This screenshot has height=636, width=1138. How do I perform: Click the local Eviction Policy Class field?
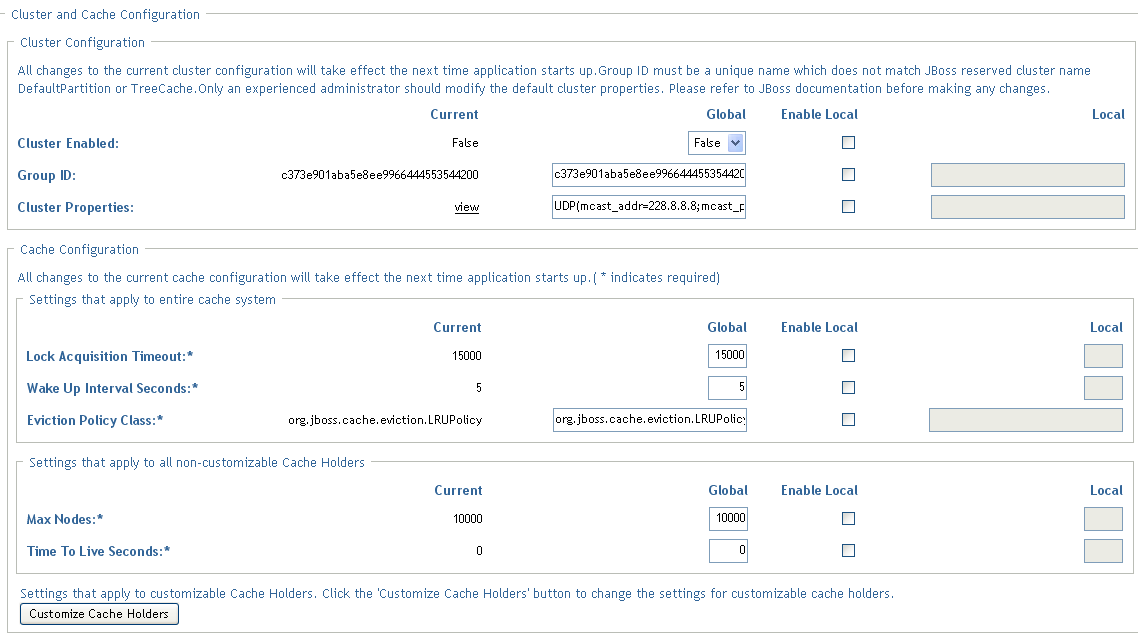click(1026, 420)
